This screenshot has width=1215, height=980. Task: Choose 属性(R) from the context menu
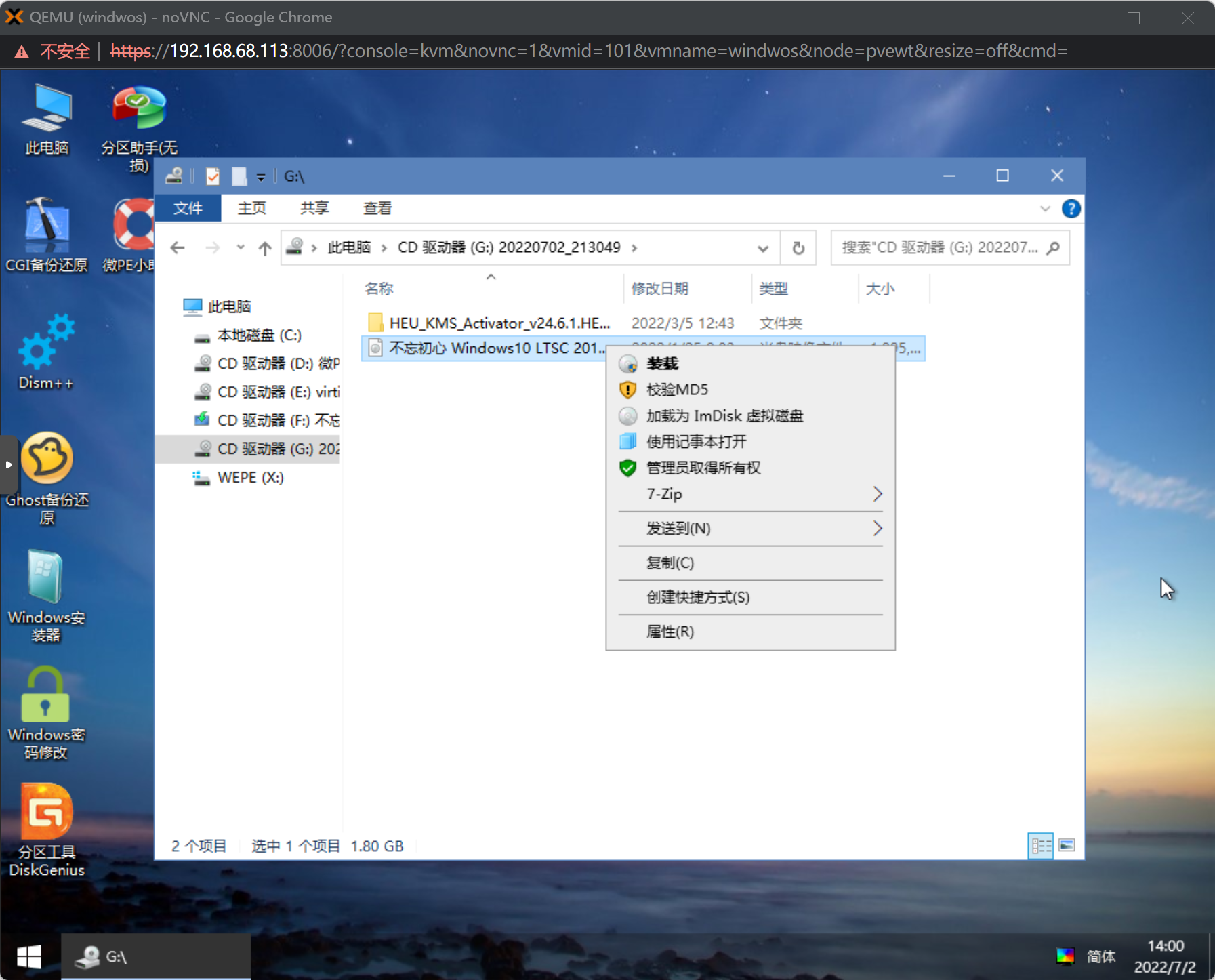750,632
